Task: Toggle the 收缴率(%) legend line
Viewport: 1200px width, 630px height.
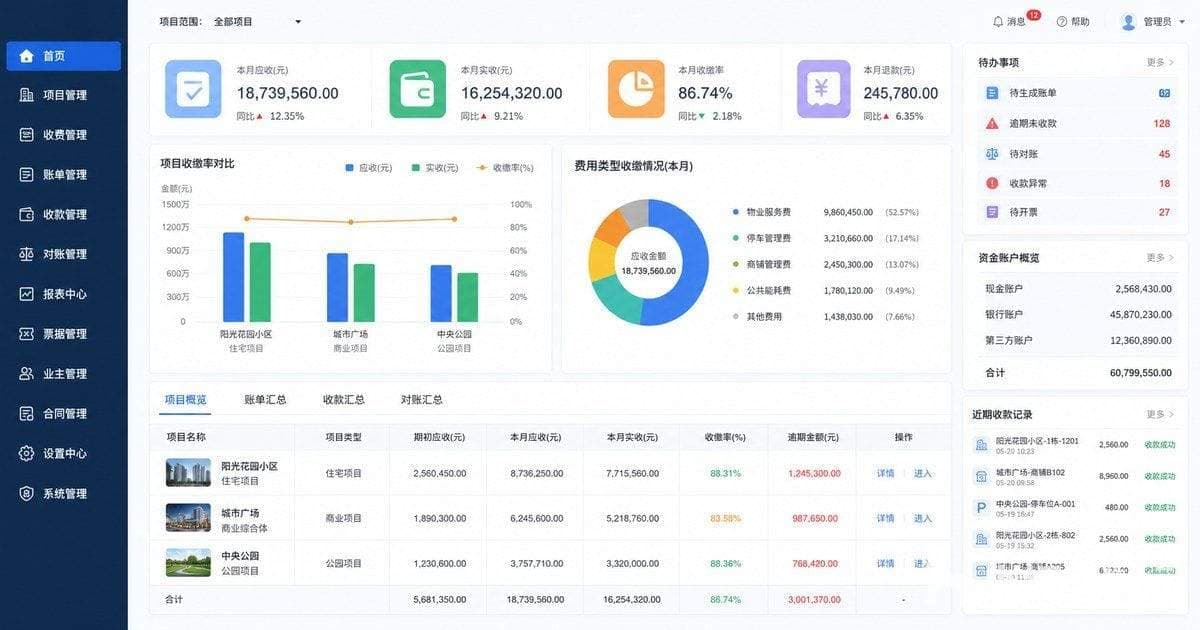Action: pyautogui.click(x=506, y=168)
